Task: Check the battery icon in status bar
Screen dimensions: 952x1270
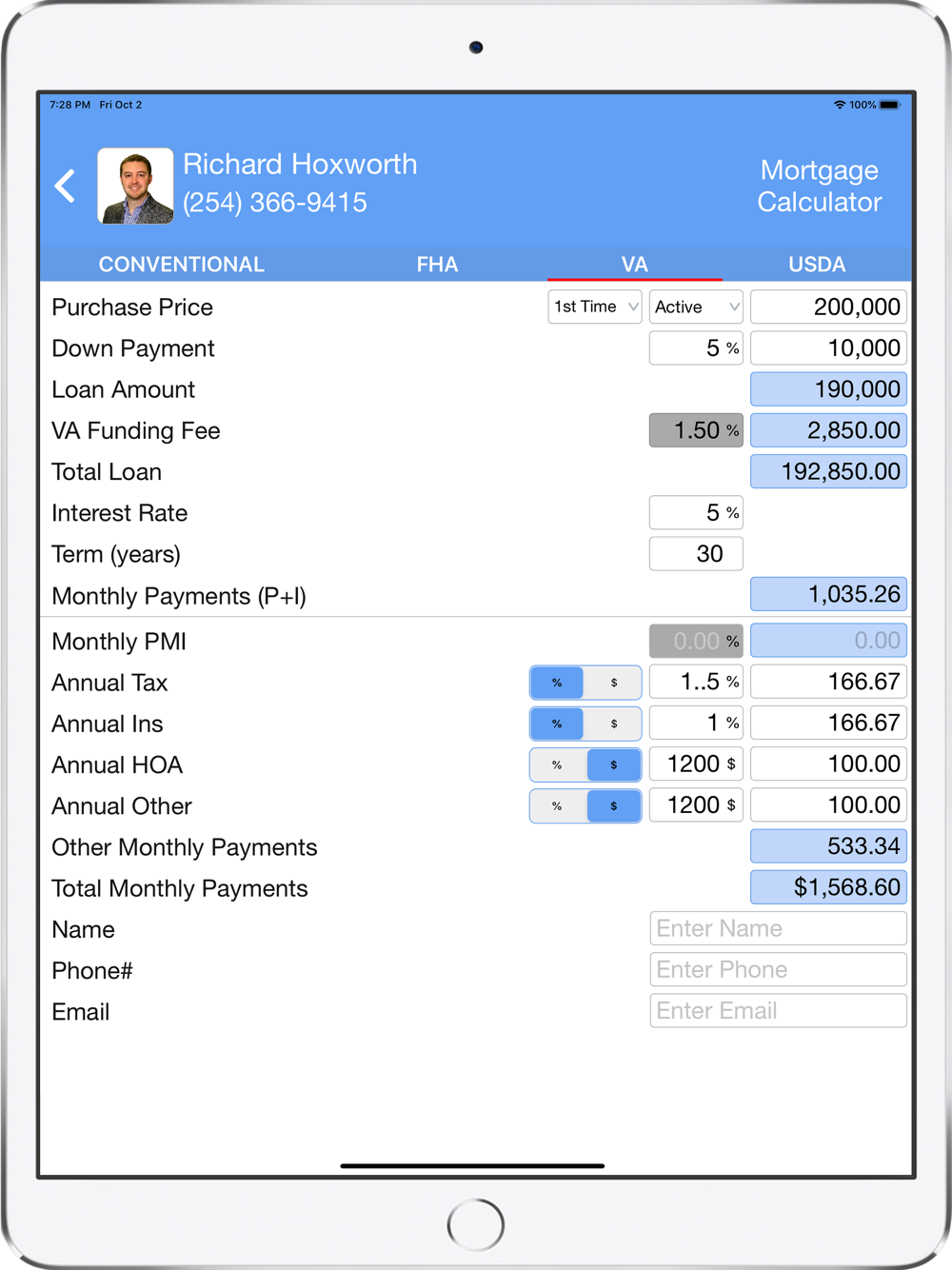Action: [889, 105]
